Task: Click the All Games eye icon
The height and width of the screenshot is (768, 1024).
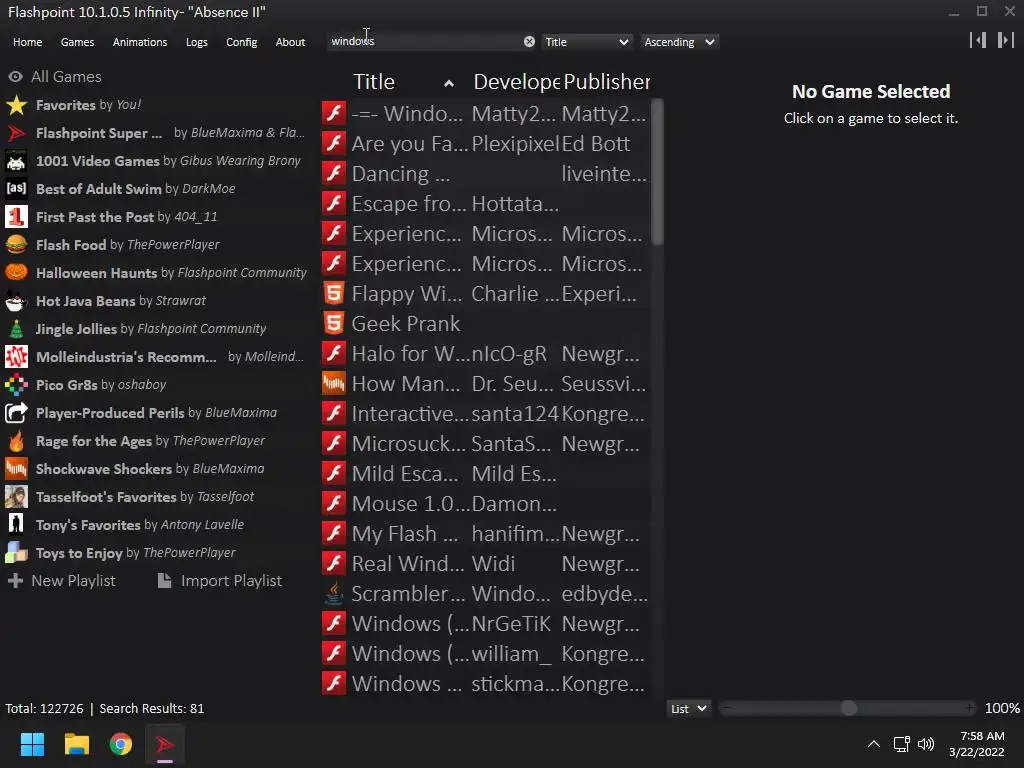Action: (15, 76)
